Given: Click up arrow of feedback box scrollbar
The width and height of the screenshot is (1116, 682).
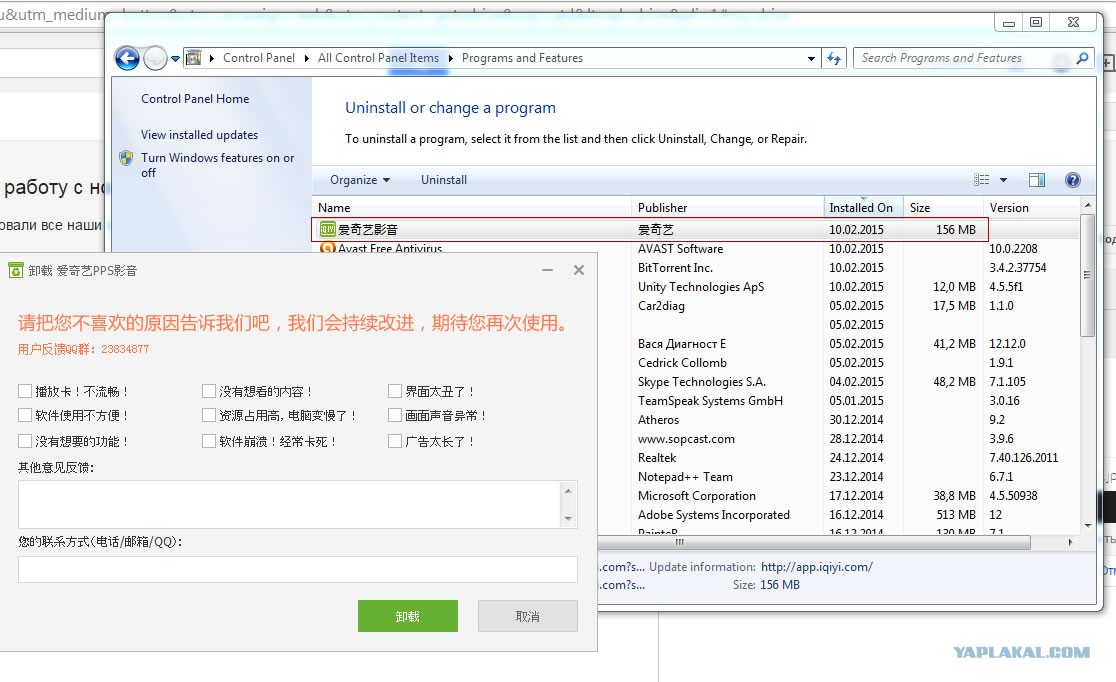Looking at the screenshot, I should coord(568,490).
